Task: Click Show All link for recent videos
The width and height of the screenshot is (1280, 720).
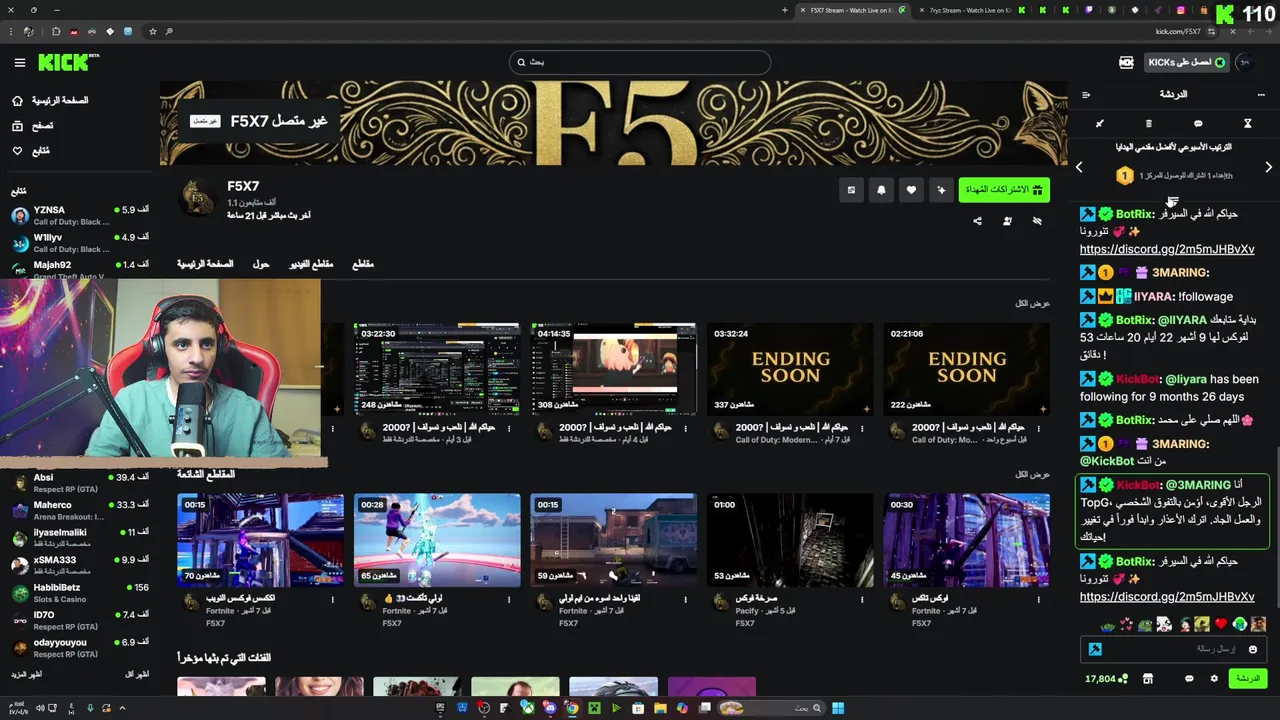Action: 1032,303
